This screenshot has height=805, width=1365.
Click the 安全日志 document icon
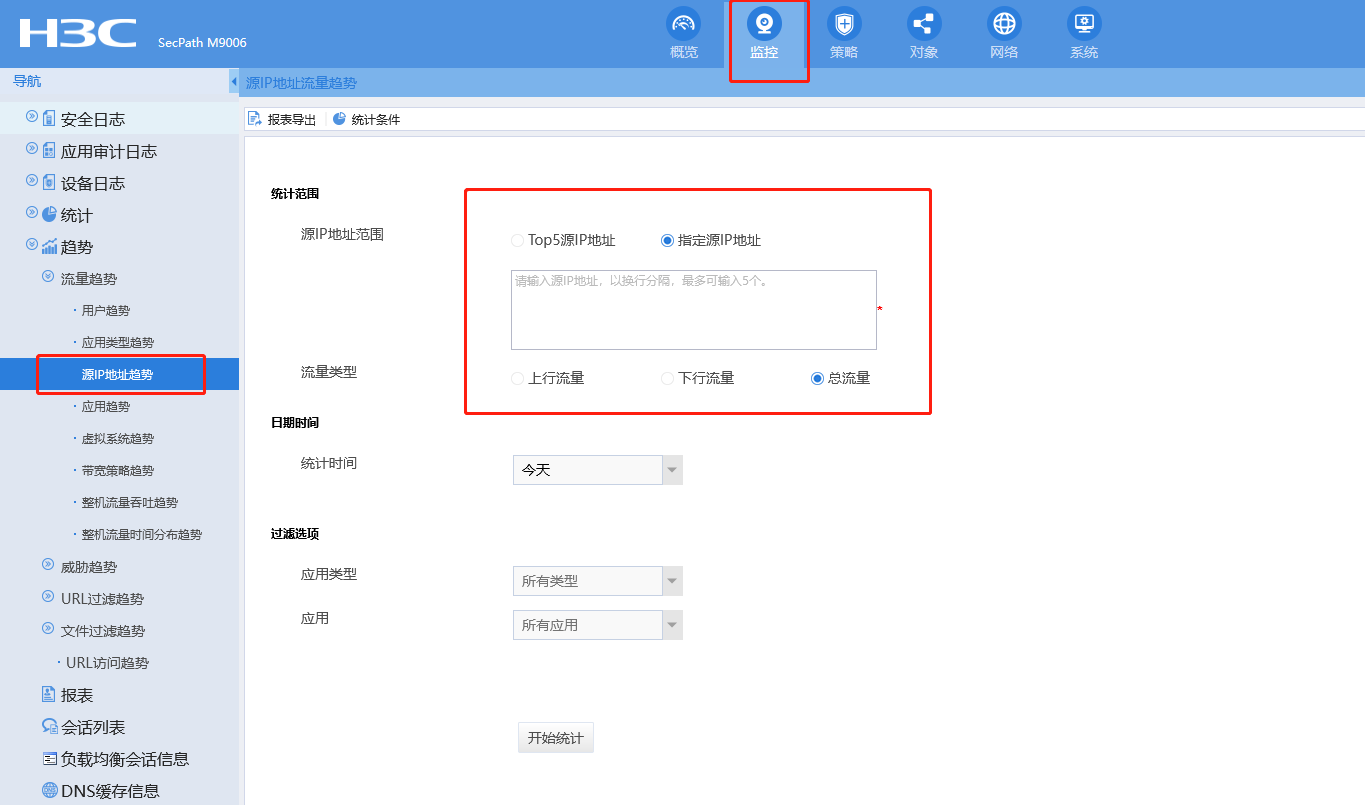pos(49,119)
